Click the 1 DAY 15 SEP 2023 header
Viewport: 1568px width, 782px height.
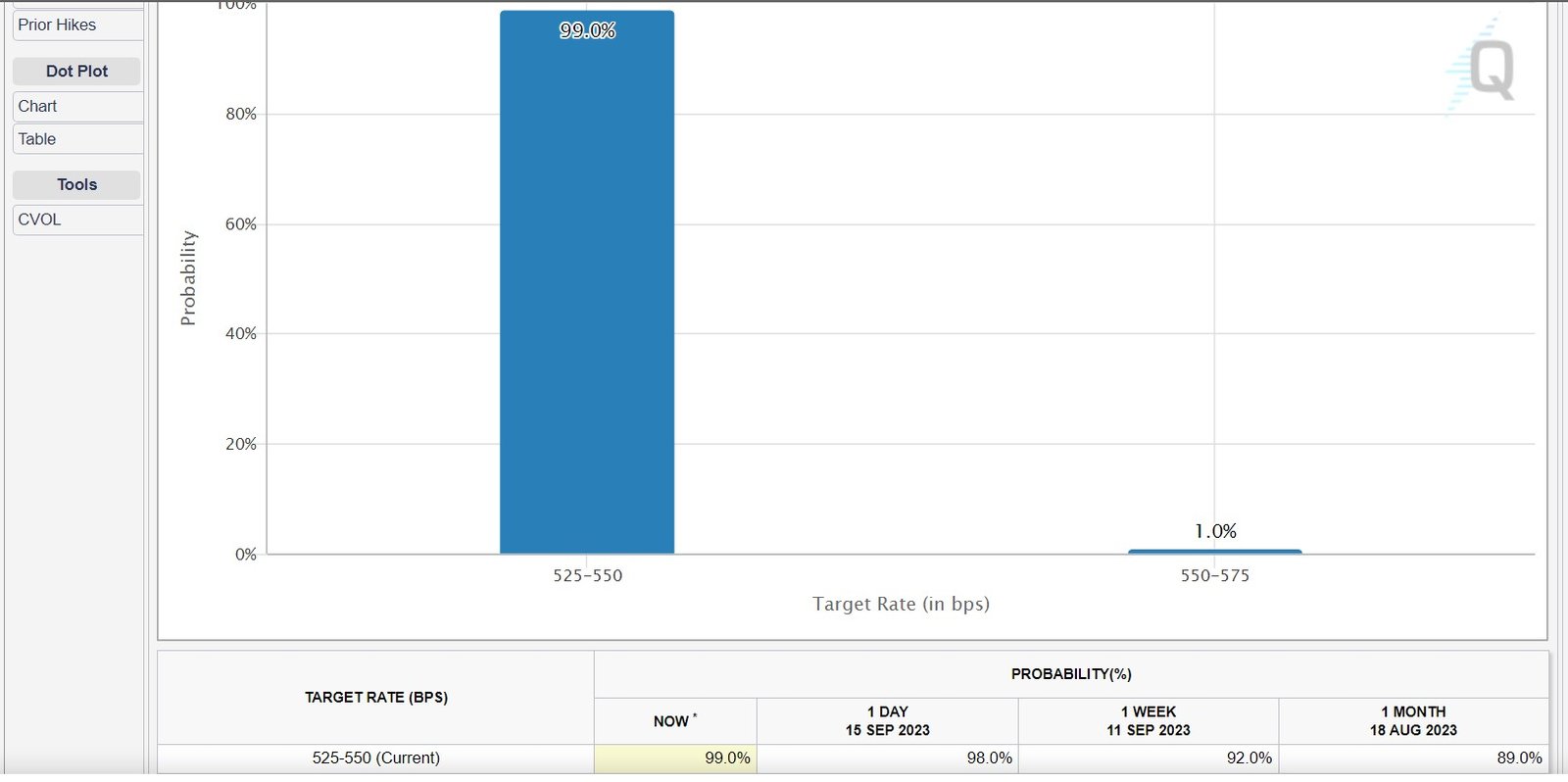pyautogui.click(x=887, y=721)
